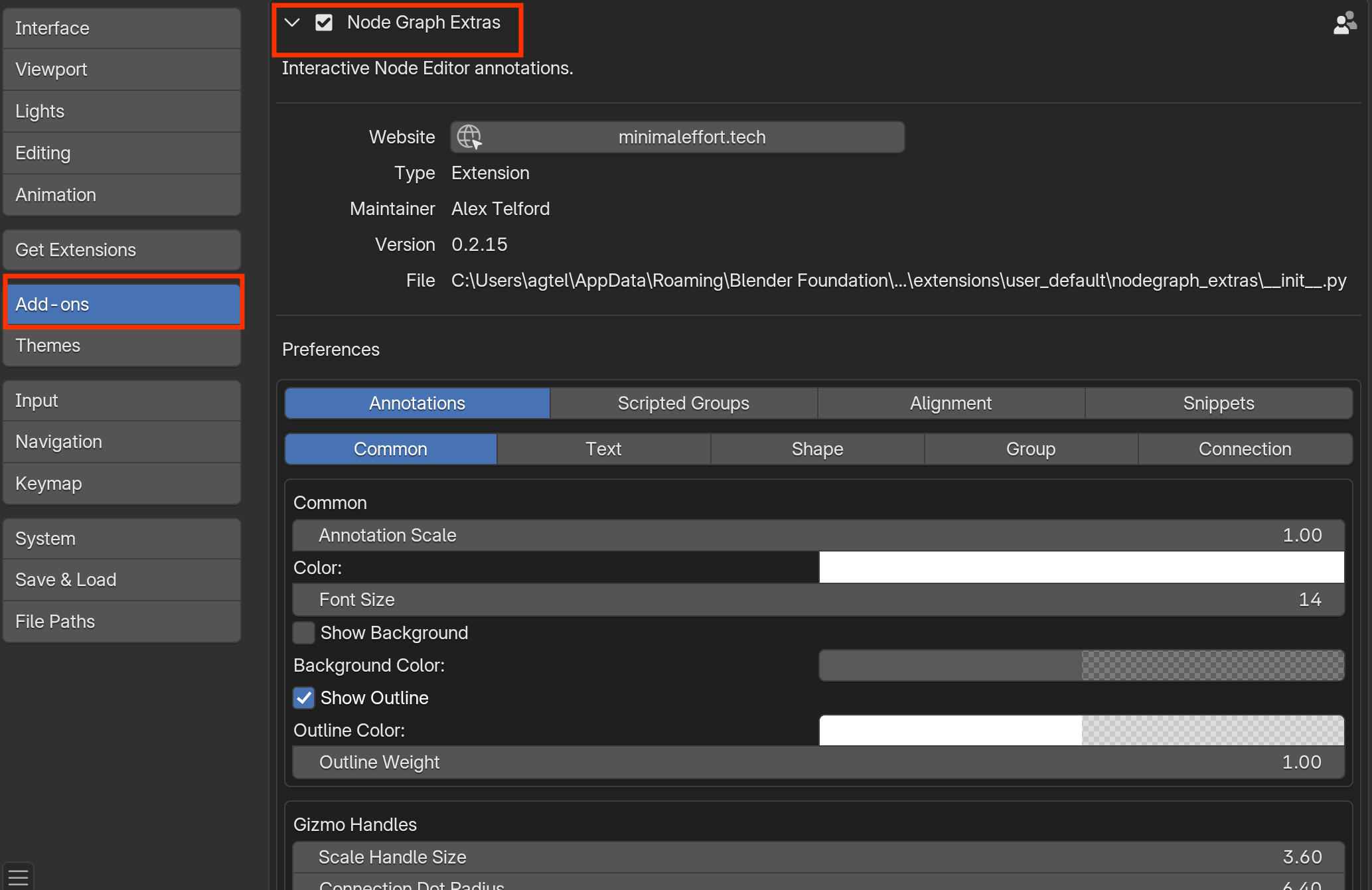Open the hamburger menu at bottom left
The width and height of the screenshot is (1372, 890).
(19, 877)
